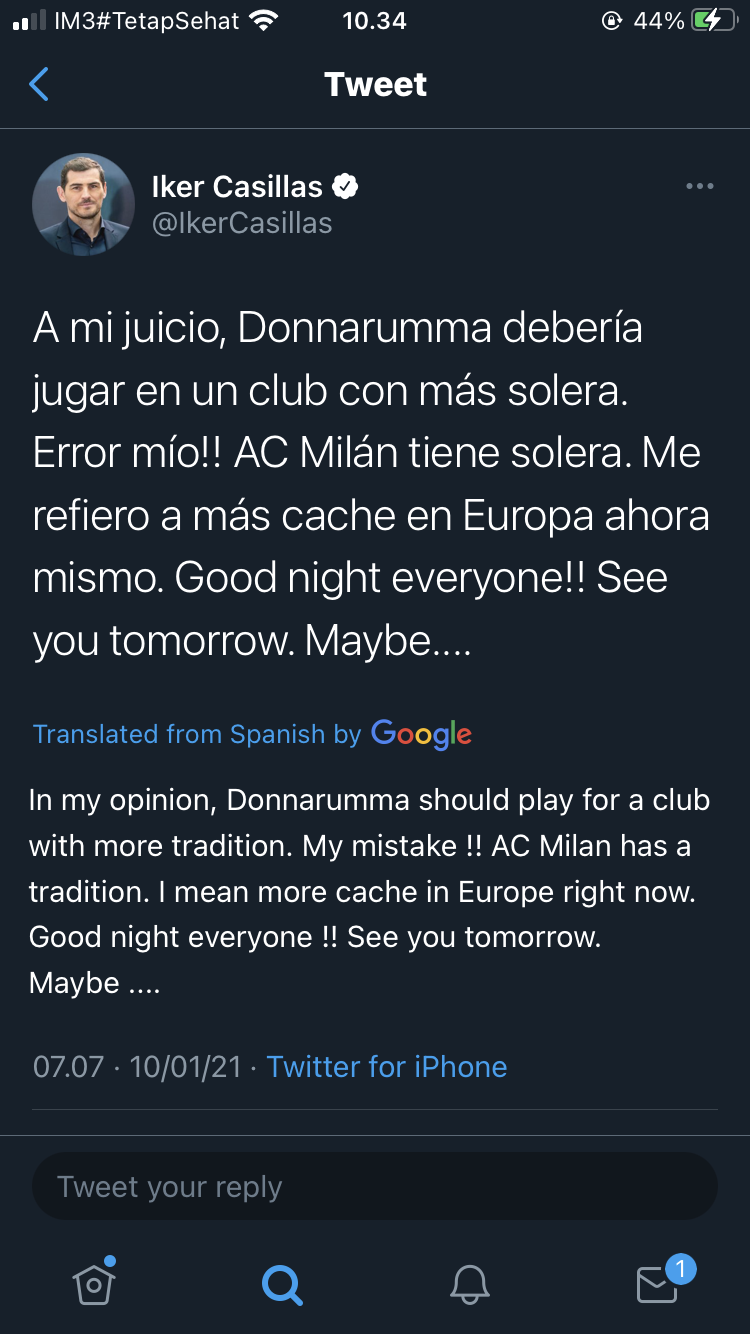
Task: Open the Twitter for iPhone link
Action: 387,1067
